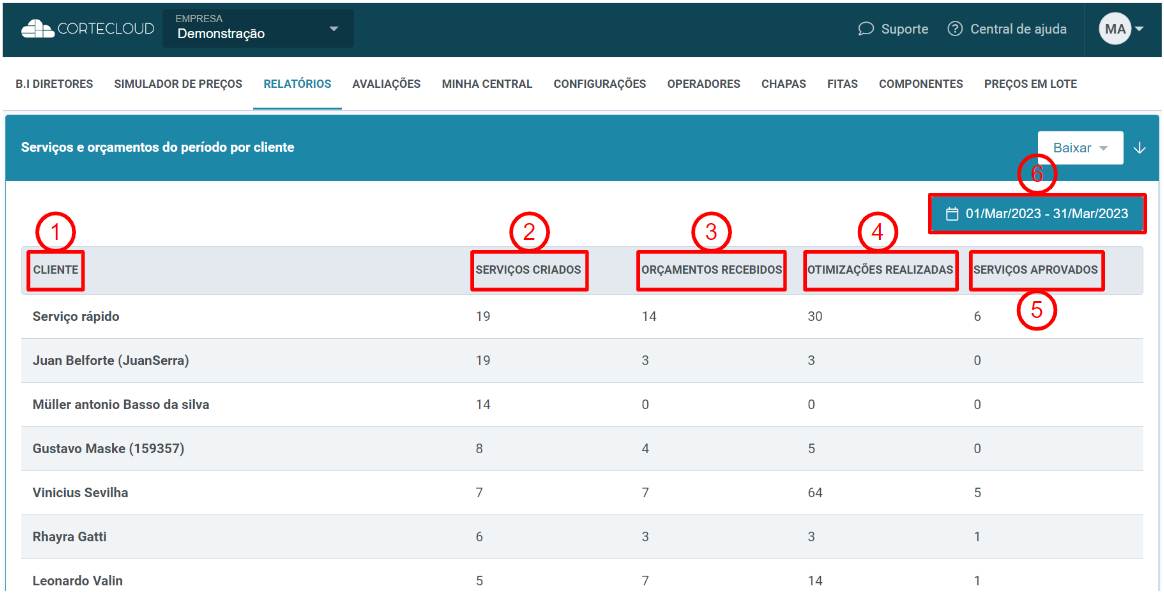This screenshot has width=1164, height=597.
Task: Sort by Serviços Criados column header
Action: pyautogui.click(x=528, y=270)
